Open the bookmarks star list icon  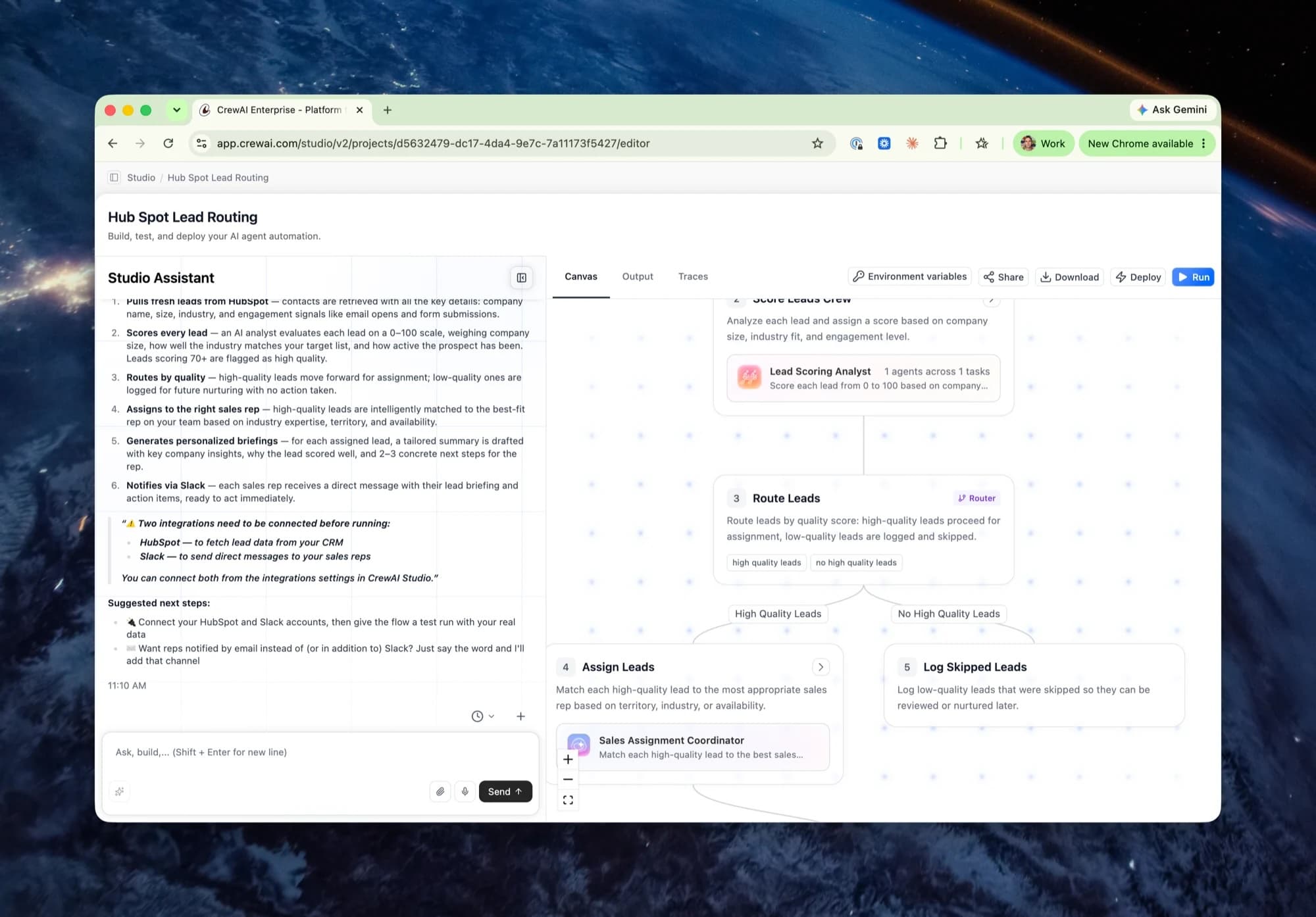click(982, 143)
